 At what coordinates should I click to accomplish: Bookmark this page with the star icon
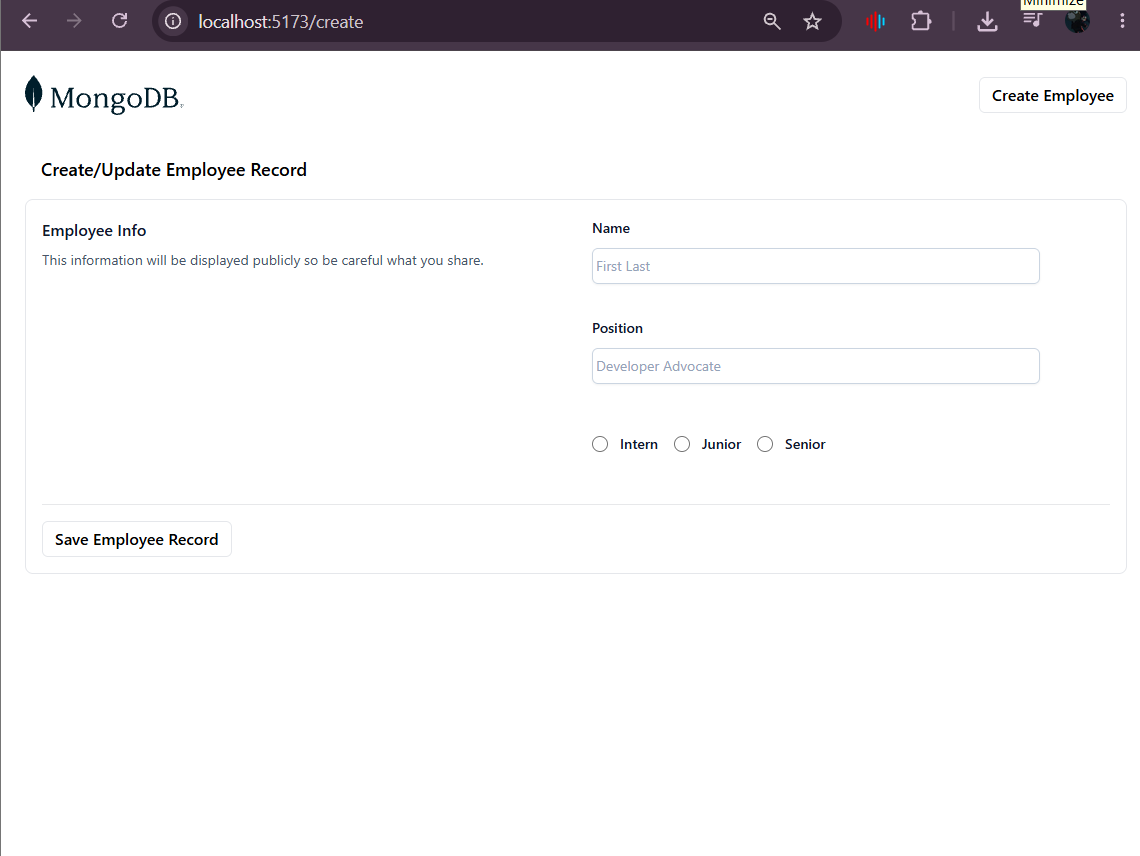(x=812, y=21)
